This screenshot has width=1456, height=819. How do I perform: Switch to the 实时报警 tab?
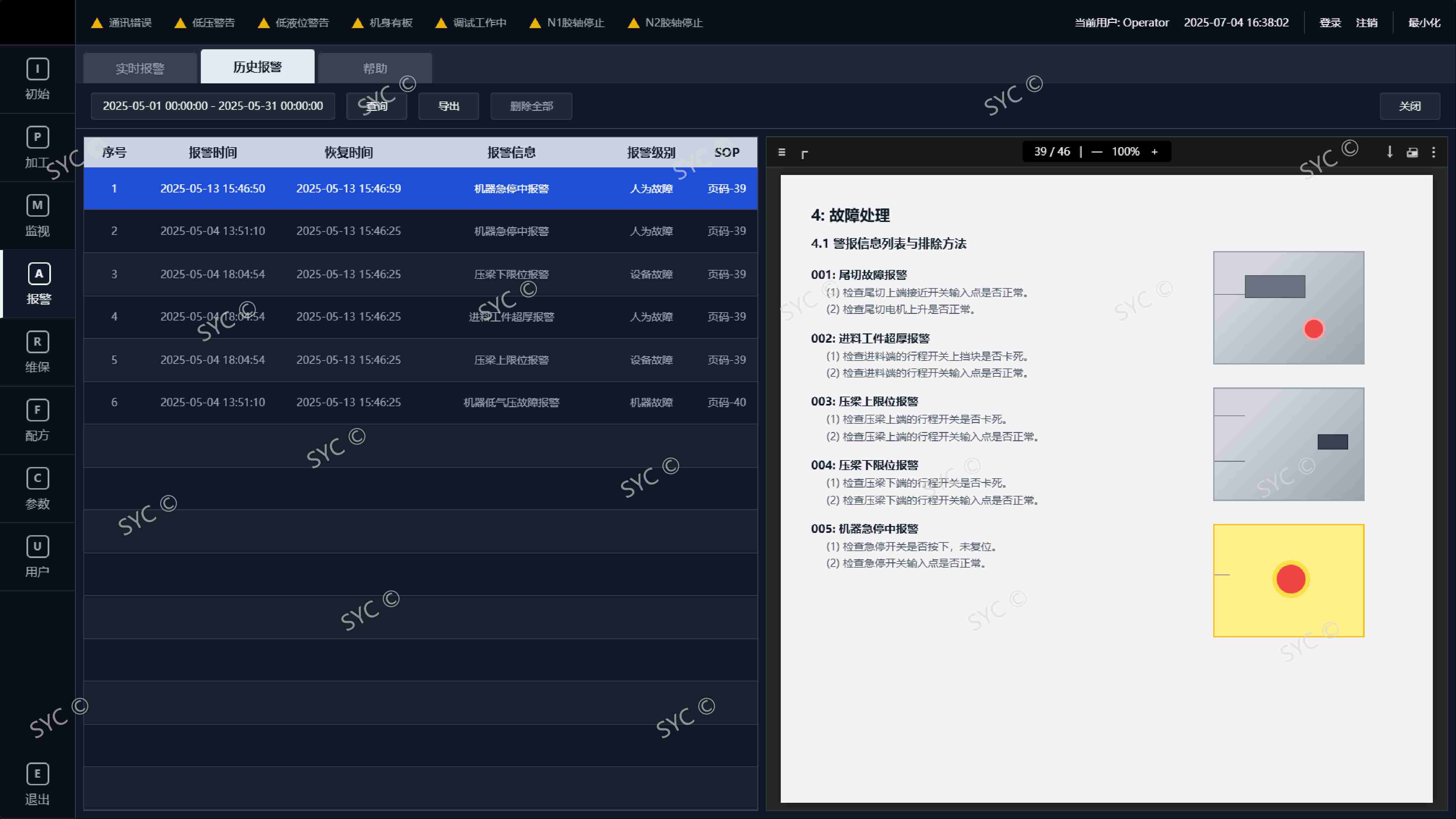[x=140, y=68]
